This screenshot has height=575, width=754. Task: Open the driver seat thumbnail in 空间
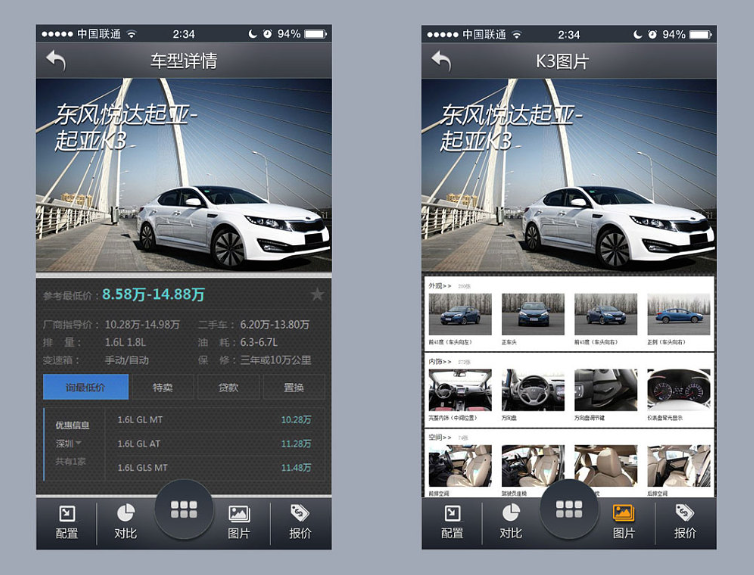(533, 466)
